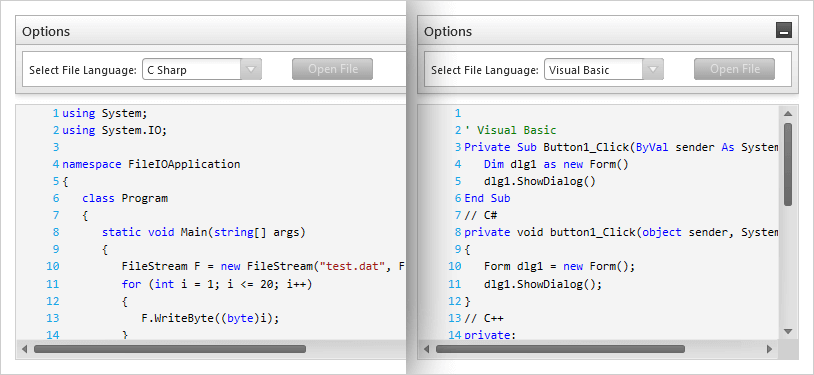
Task: Click the "static void Main" line
Action: point(204,232)
